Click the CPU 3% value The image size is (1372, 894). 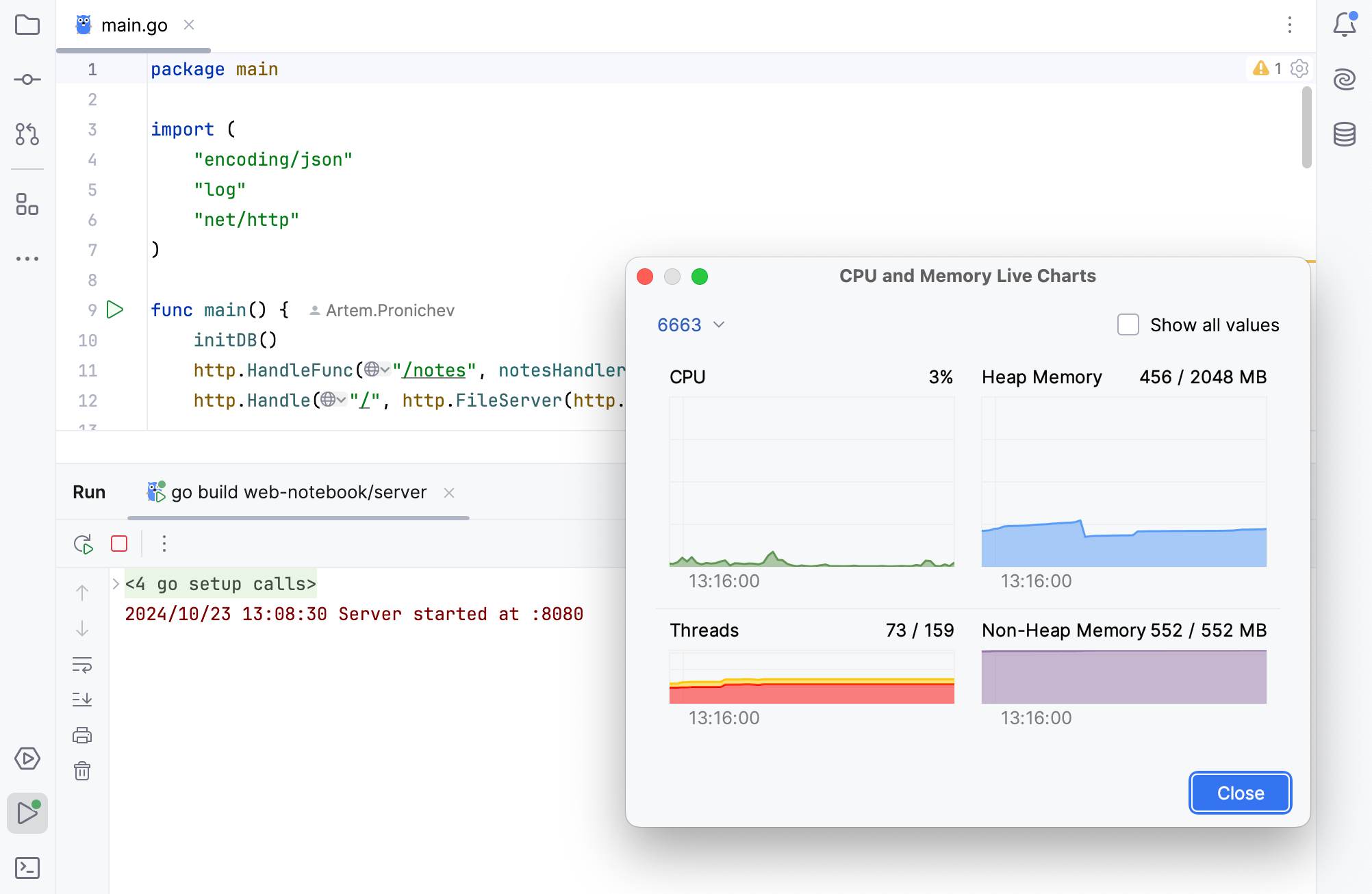point(941,377)
